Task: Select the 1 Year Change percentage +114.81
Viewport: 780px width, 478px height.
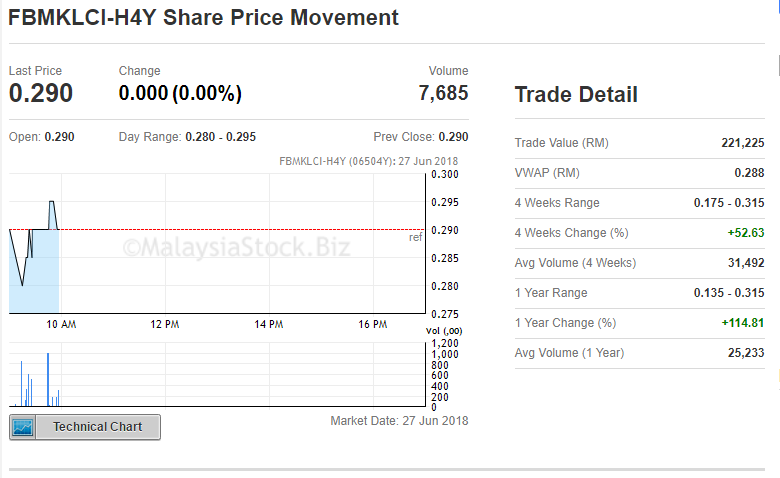Action: 743,323
